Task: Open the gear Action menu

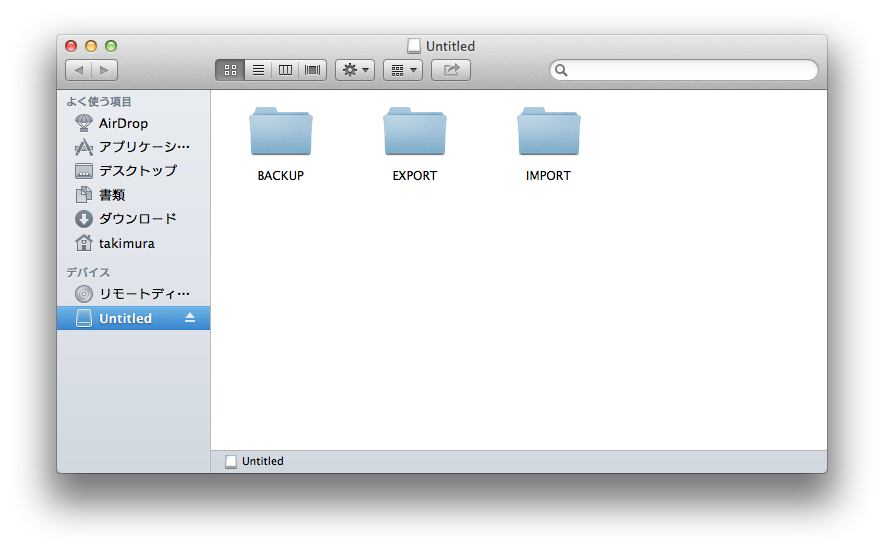Action: click(x=355, y=70)
